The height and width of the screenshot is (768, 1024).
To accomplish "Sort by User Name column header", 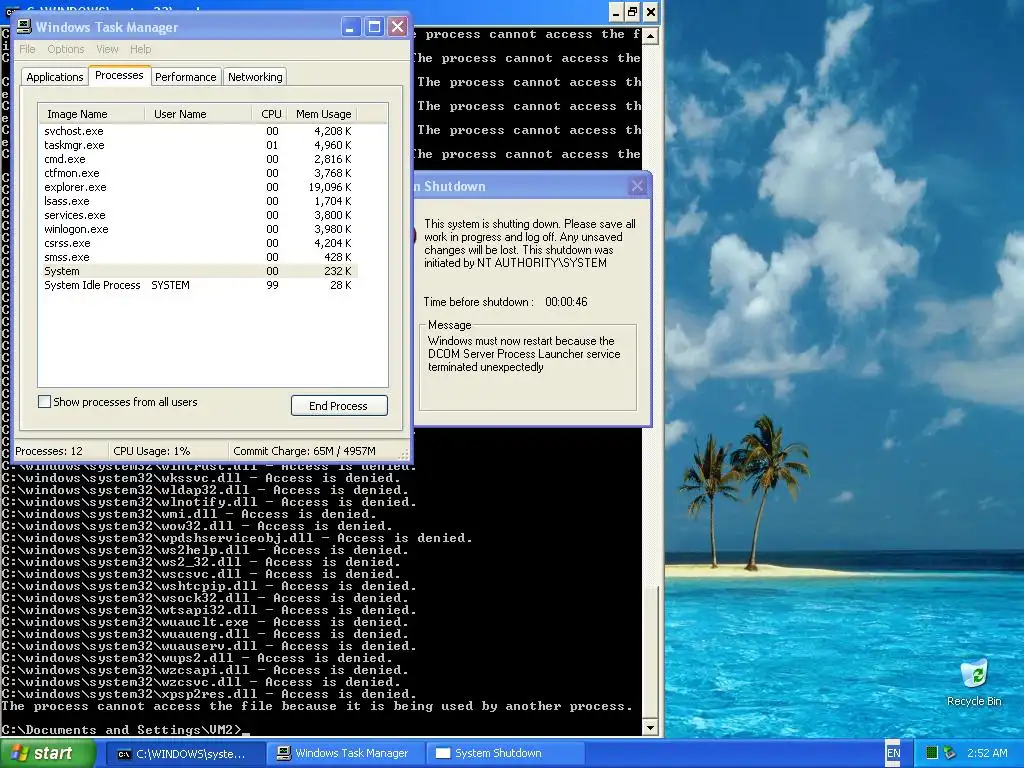I will click(x=198, y=114).
